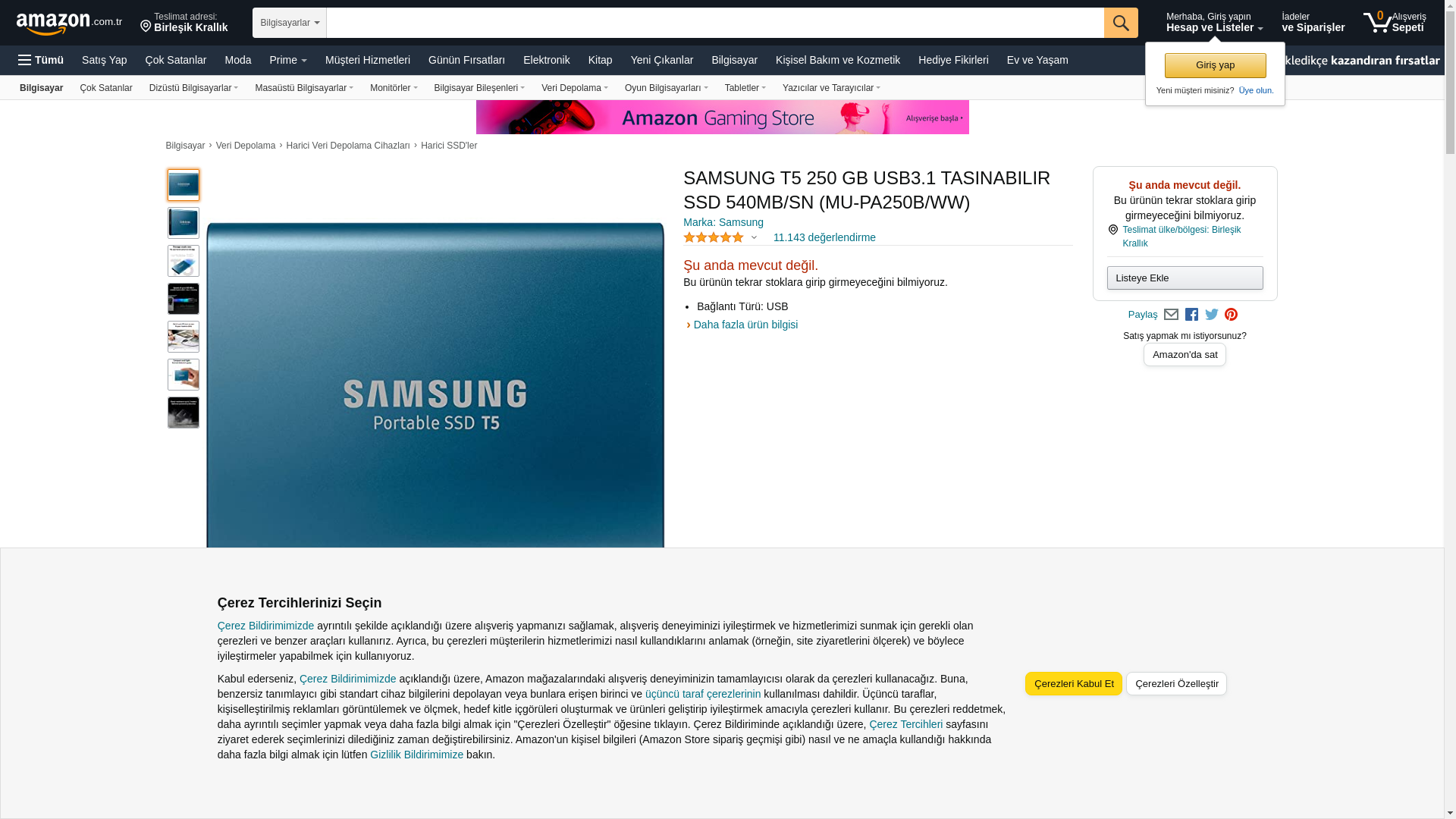
Task: Expand the star rating breakdown arrow
Action: (754, 237)
